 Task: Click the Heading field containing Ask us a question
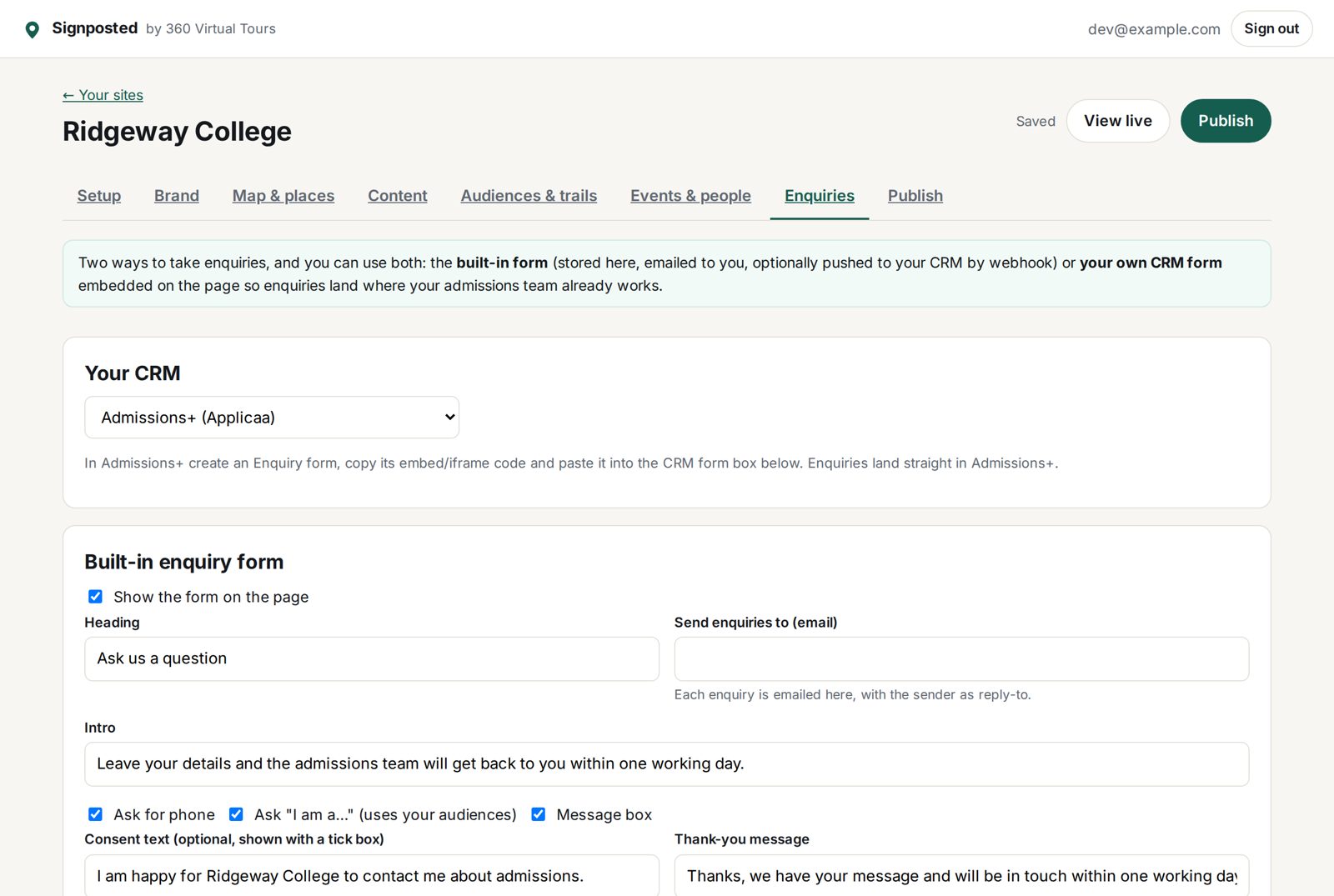click(372, 659)
